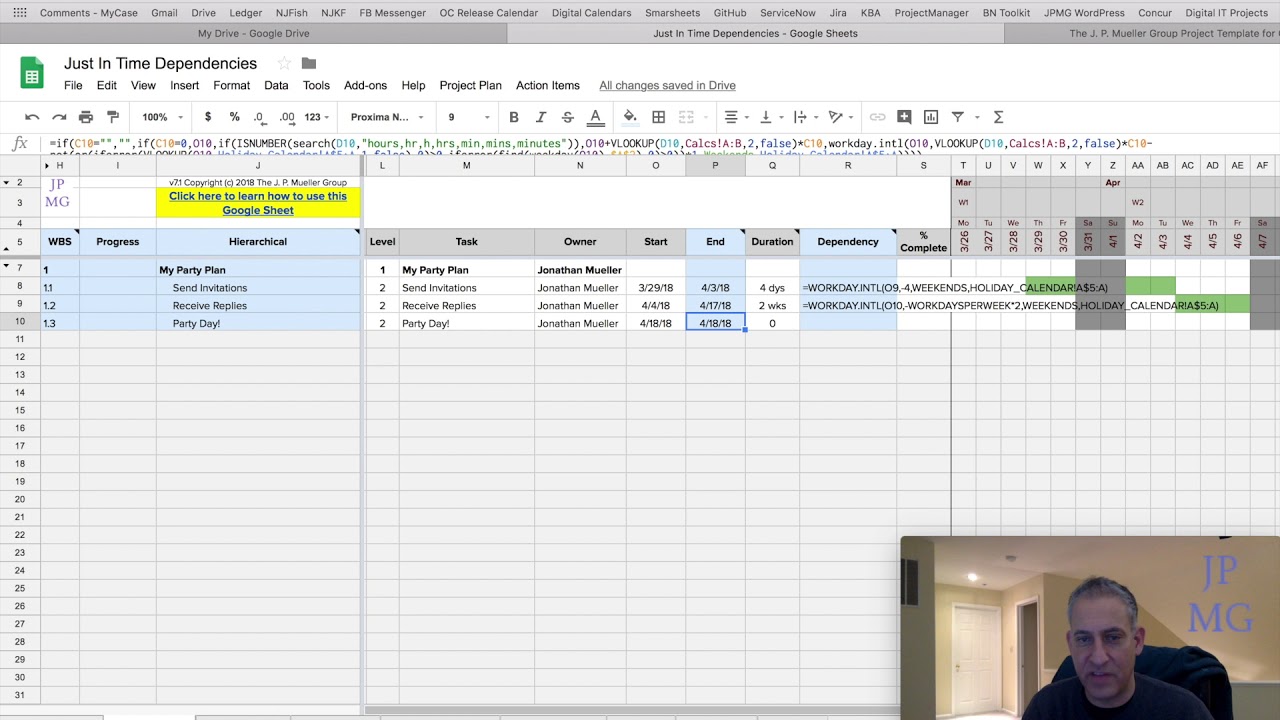Click the formula bar input
Viewport: 1280px width, 720px height.
pos(660,144)
